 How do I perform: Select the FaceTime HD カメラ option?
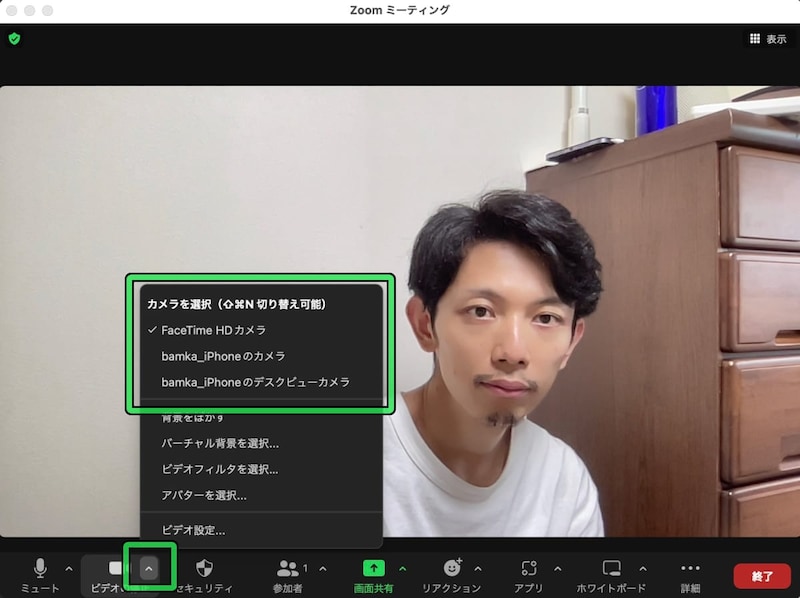coord(212,329)
